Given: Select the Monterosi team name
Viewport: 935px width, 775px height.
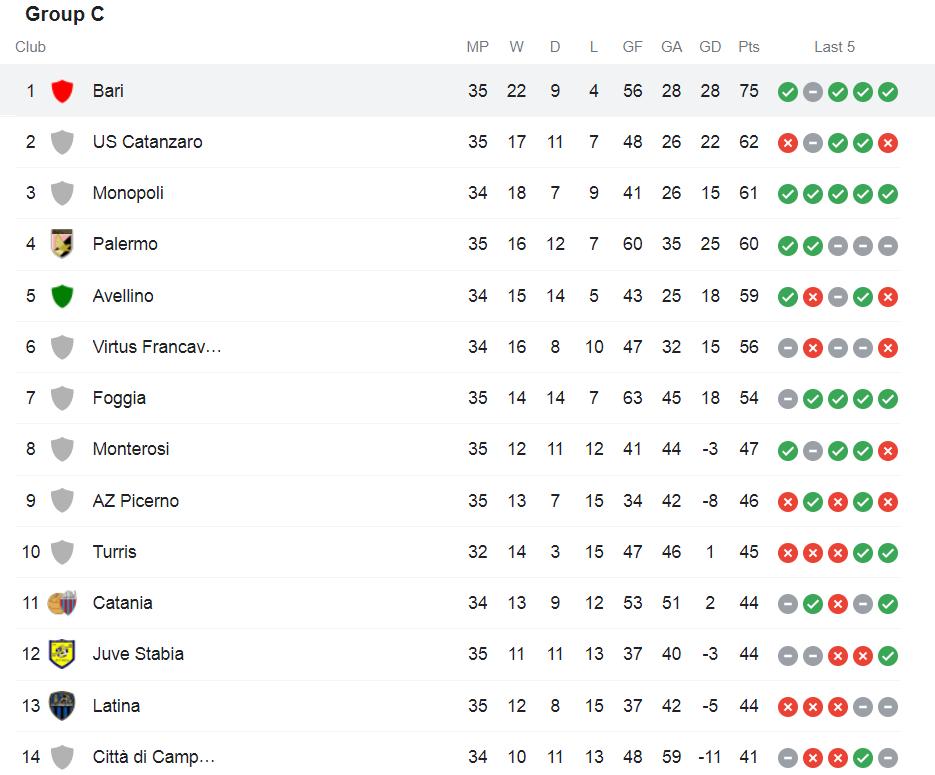Looking at the screenshot, I should [131, 449].
